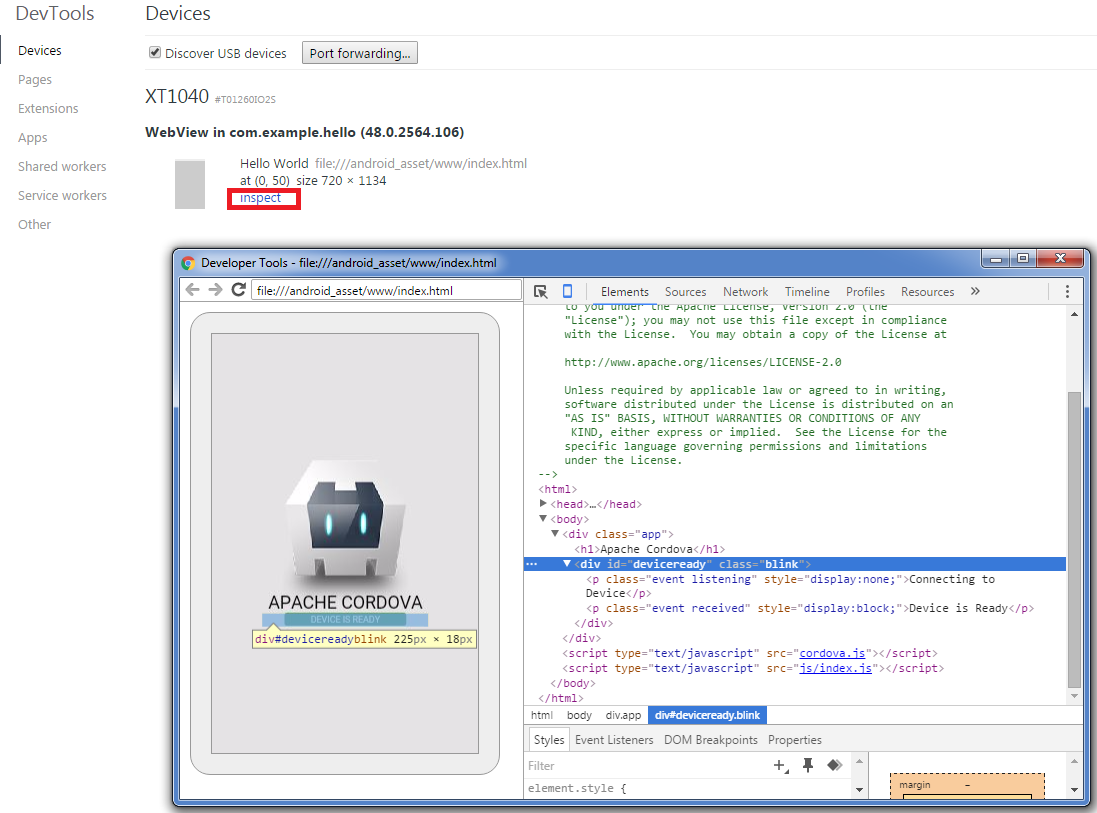Select the html opening tag row
This screenshot has width=1097, height=813.
point(558,489)
